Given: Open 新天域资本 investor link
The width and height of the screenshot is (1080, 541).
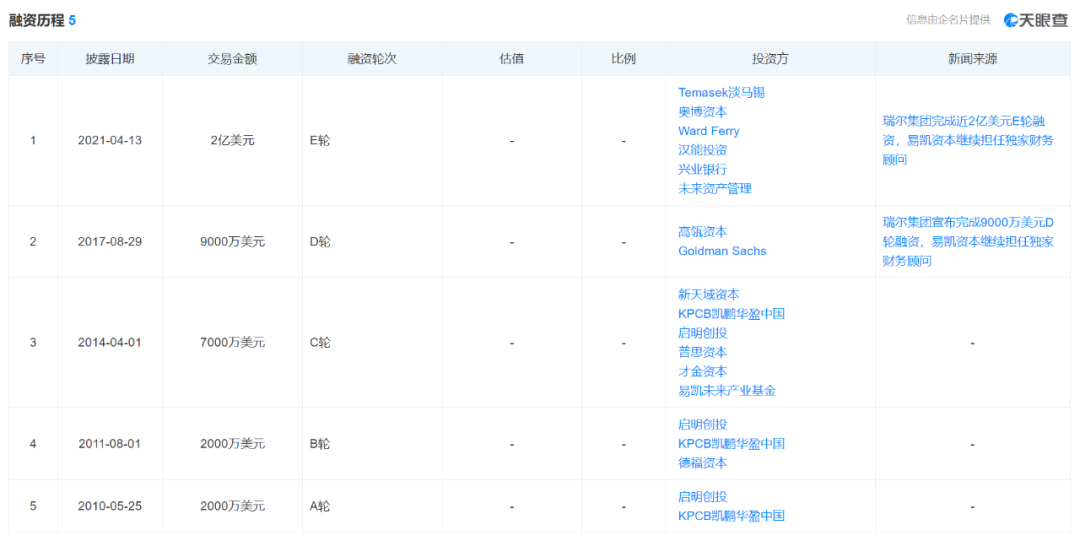Looking at the screenshot, I should pyautogui.click(x=709, y=294).
